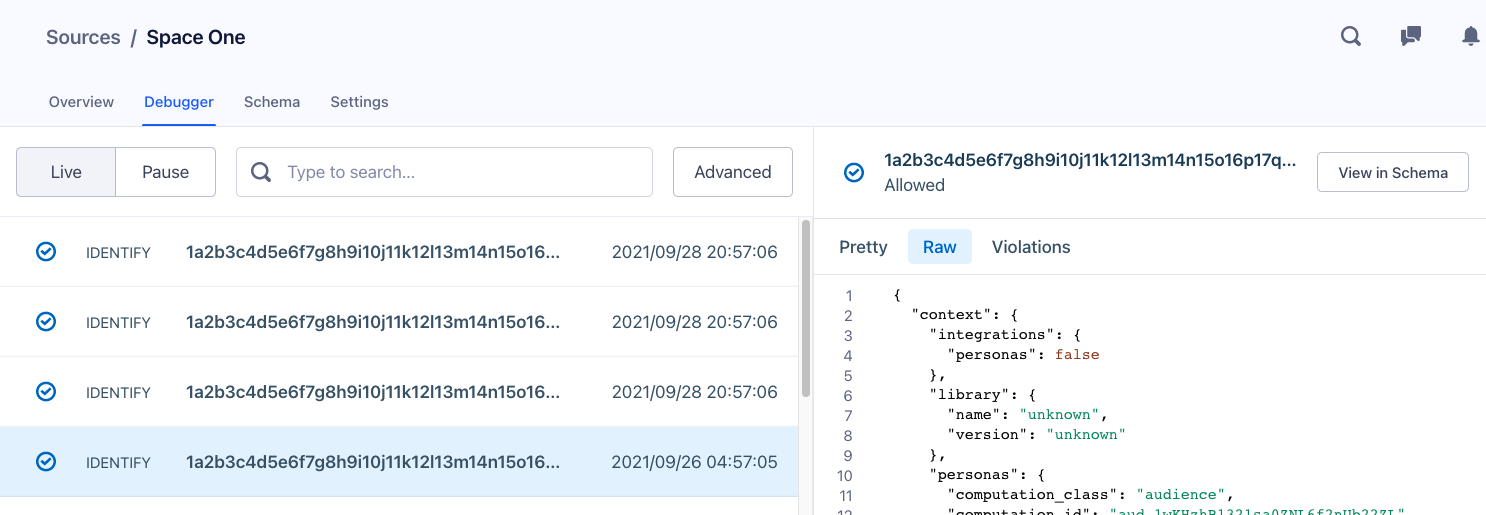This screenshot has width=1486, height=515.
Task: Switch to the Overview tab
Action: point(81,102)
